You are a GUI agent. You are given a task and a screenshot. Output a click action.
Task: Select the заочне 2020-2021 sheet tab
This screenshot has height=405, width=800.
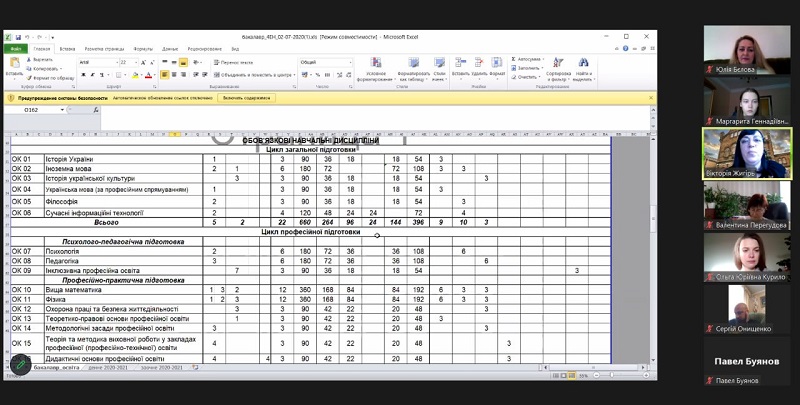[x=163, y=367]
